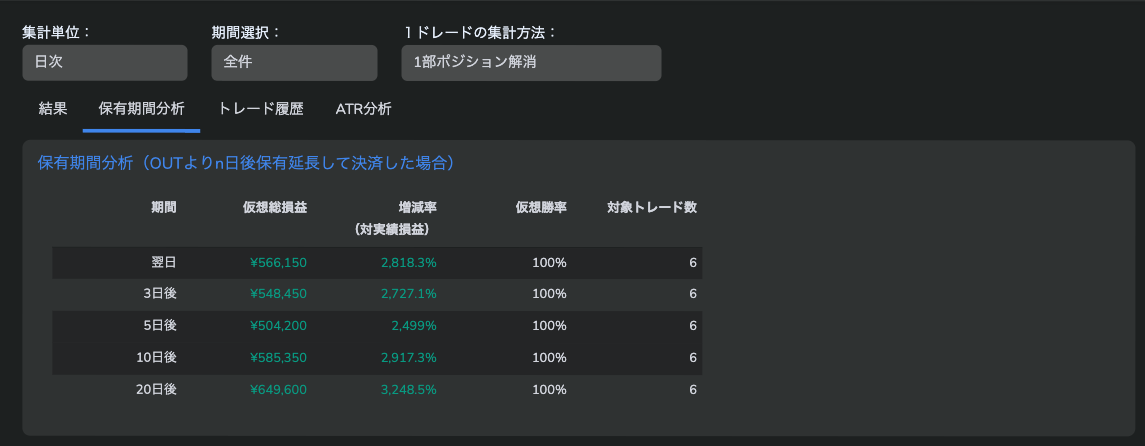Switch to the ATR分析 tab
The image size is (1145, 446).
click(x=364, y=109)
